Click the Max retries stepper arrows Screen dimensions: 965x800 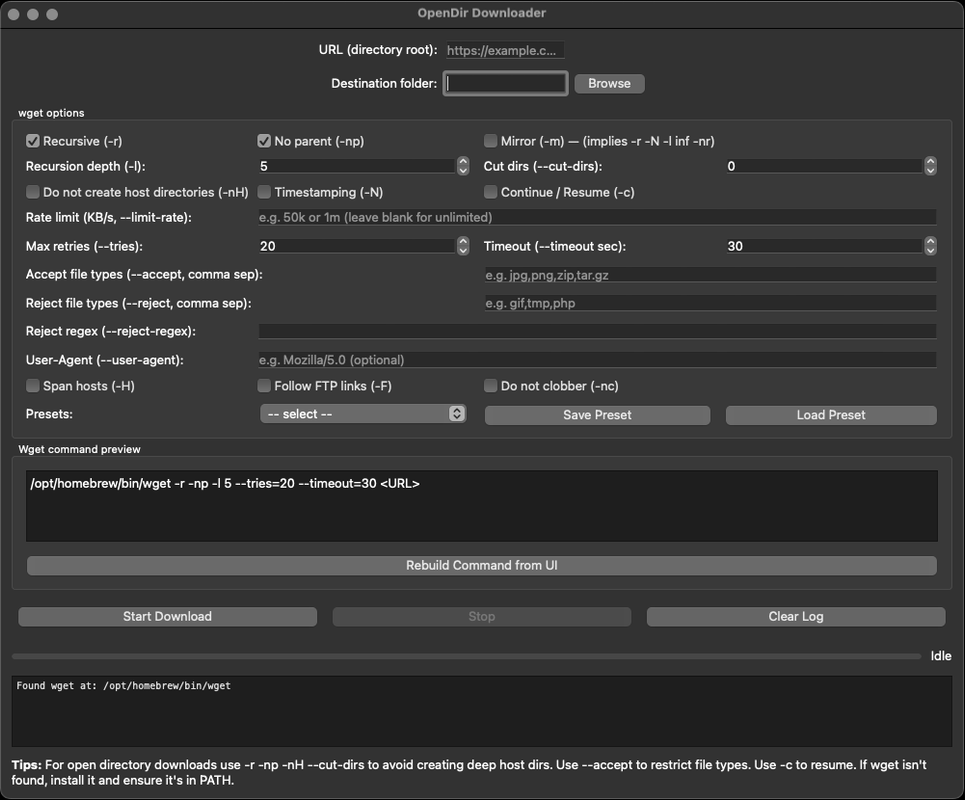[463, 246]
